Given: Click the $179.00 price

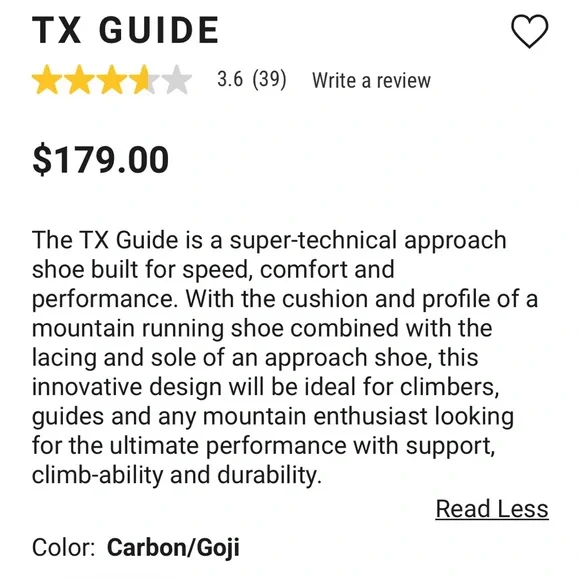Looking at the screenshot, I should click(x=101, y=159).
